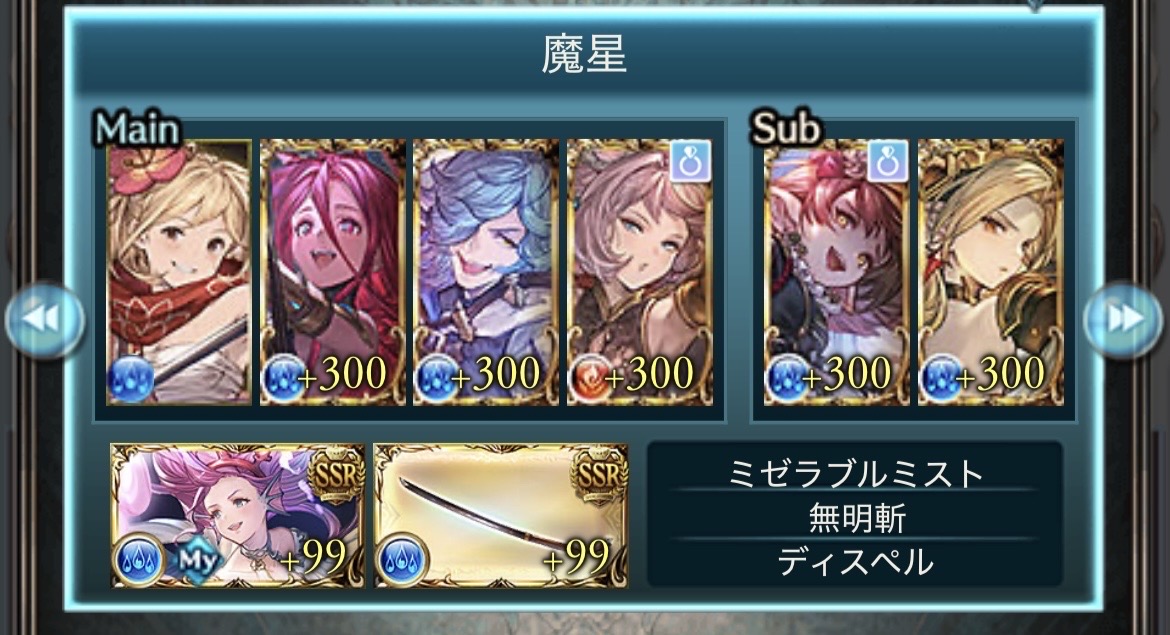Select blonde main character with red scarf
Image resolution: width=1170 pixels, height=635 pixels.
[179, 272]
